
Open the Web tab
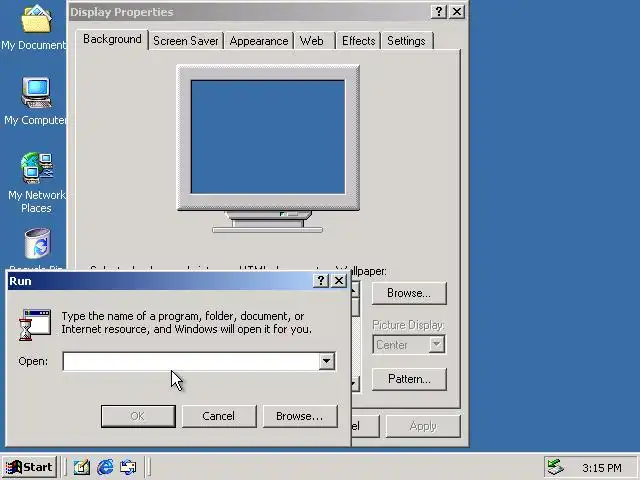(x=314, y=41)
